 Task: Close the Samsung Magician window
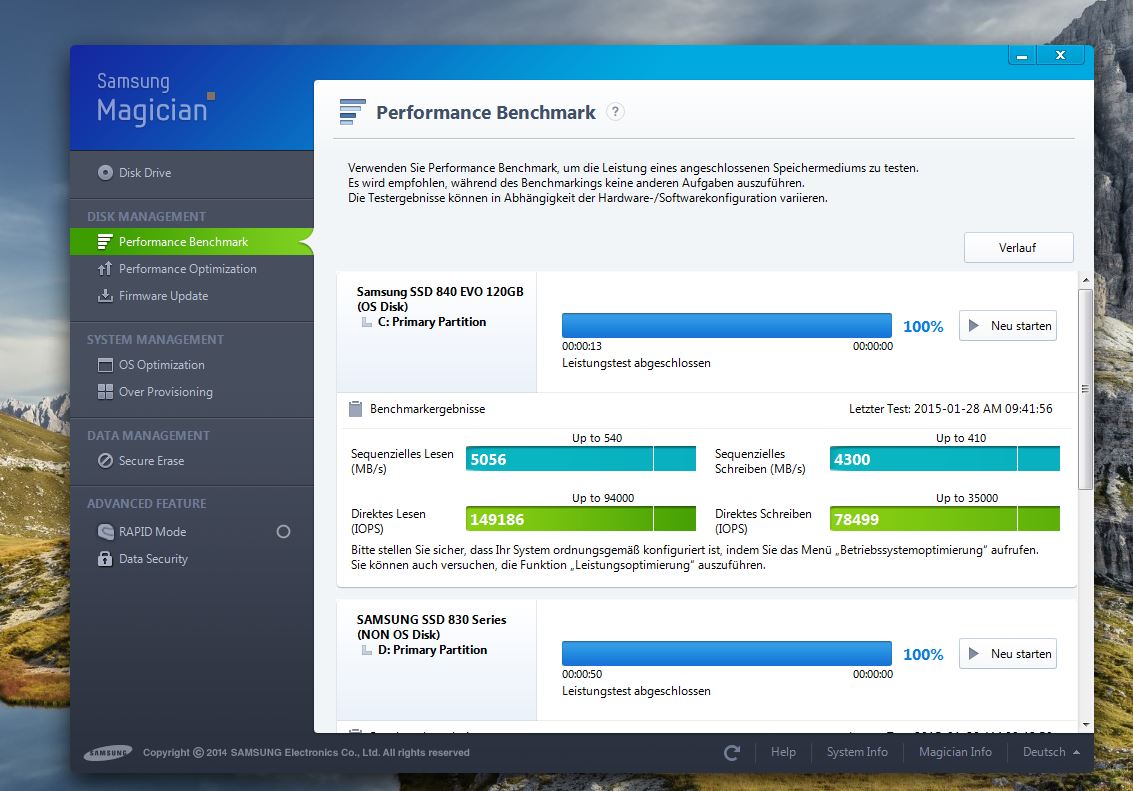pos(1061,56)
